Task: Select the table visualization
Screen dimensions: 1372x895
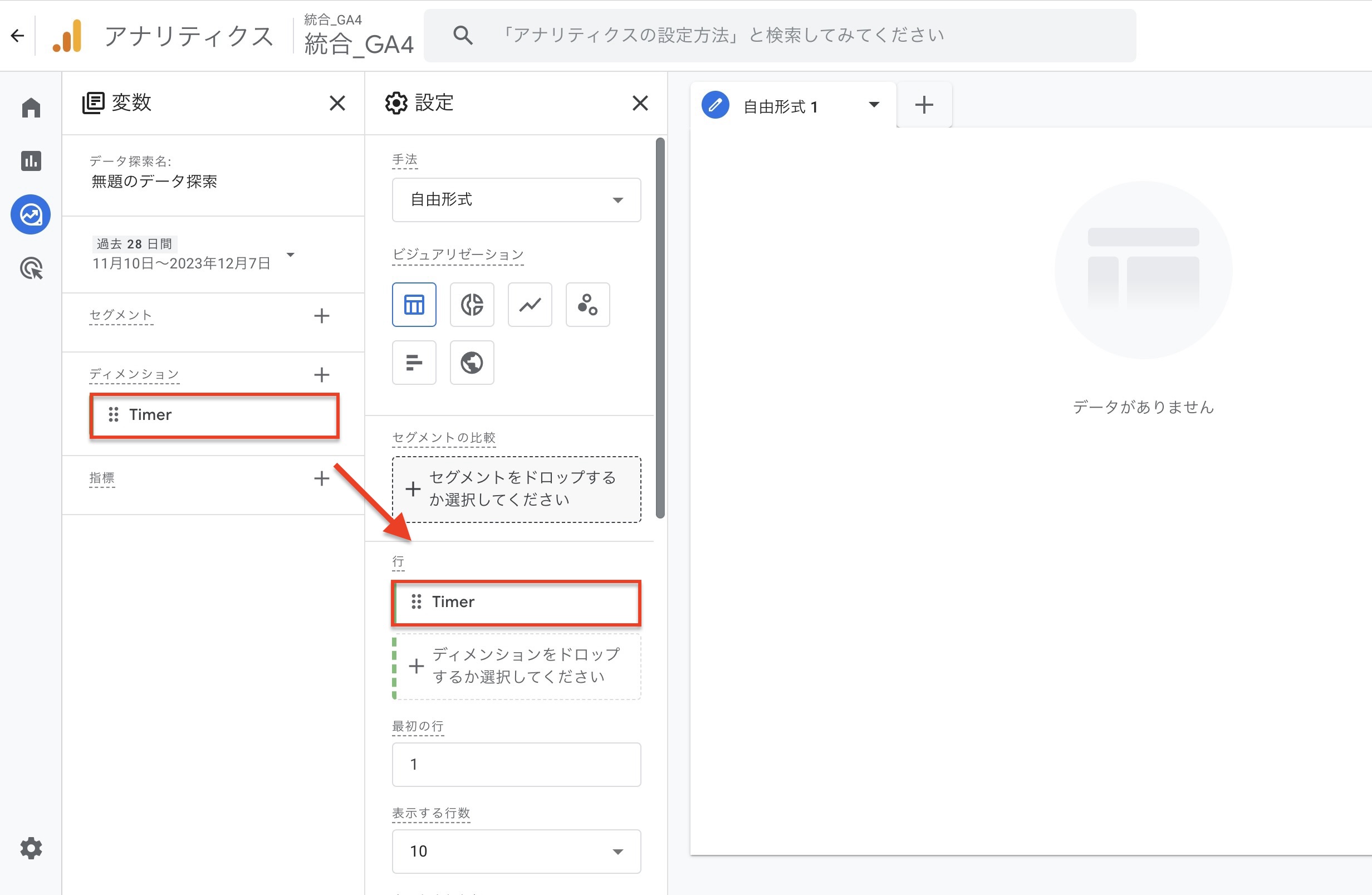Action: pyautogui.click(x=414, y=305)
